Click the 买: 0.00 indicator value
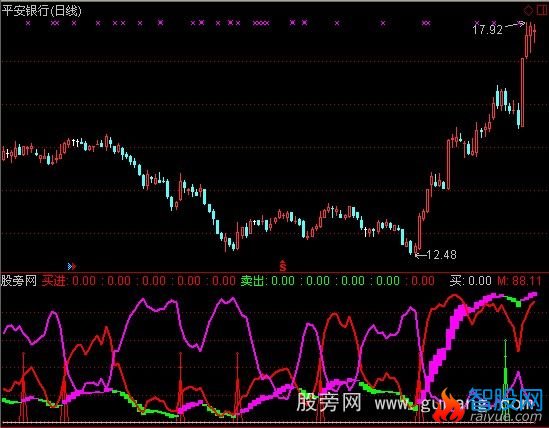Screen dimensions: 549x428 pos(471,281)
